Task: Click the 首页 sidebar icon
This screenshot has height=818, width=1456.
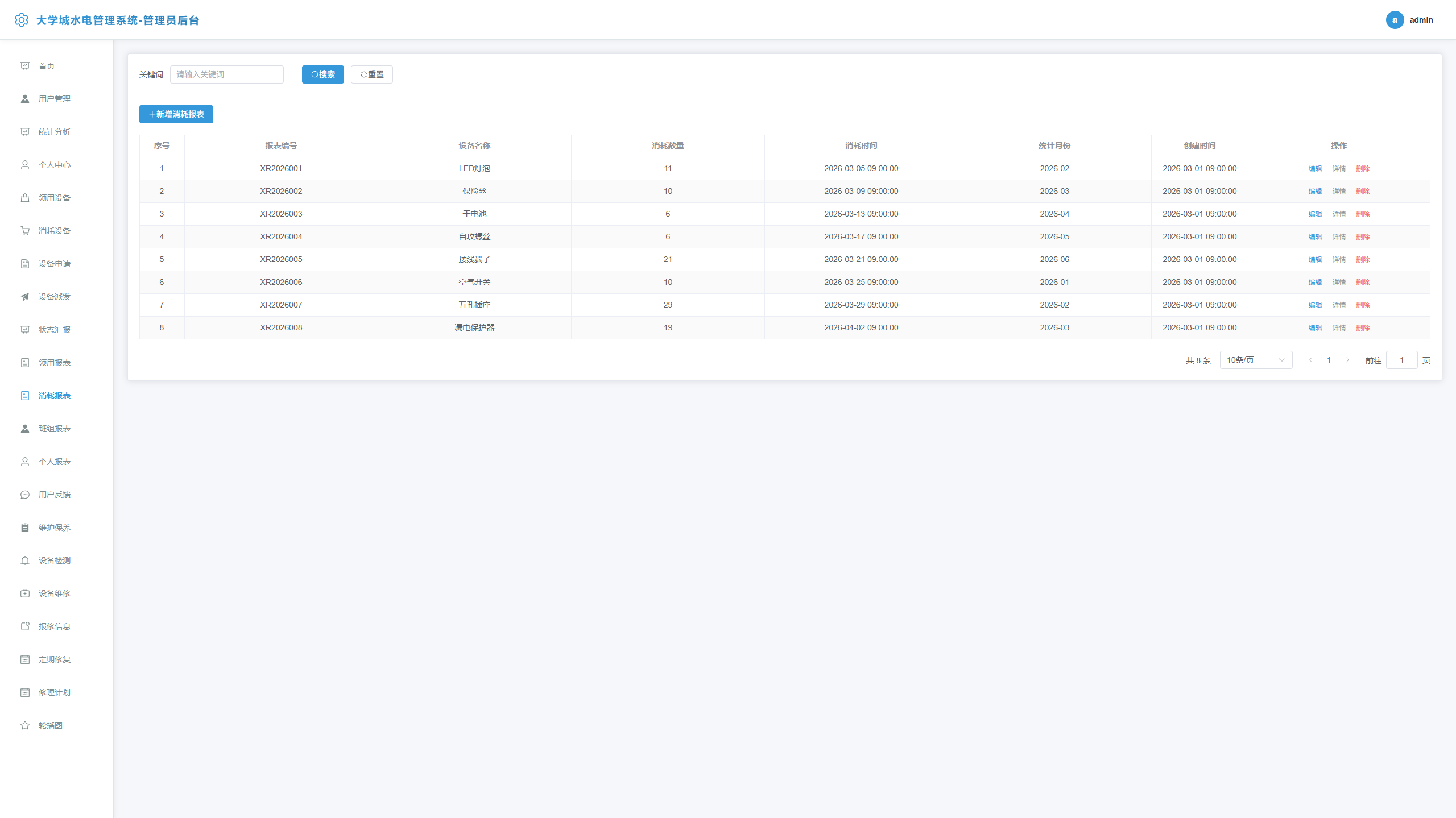Action: [x=25, y=66]
